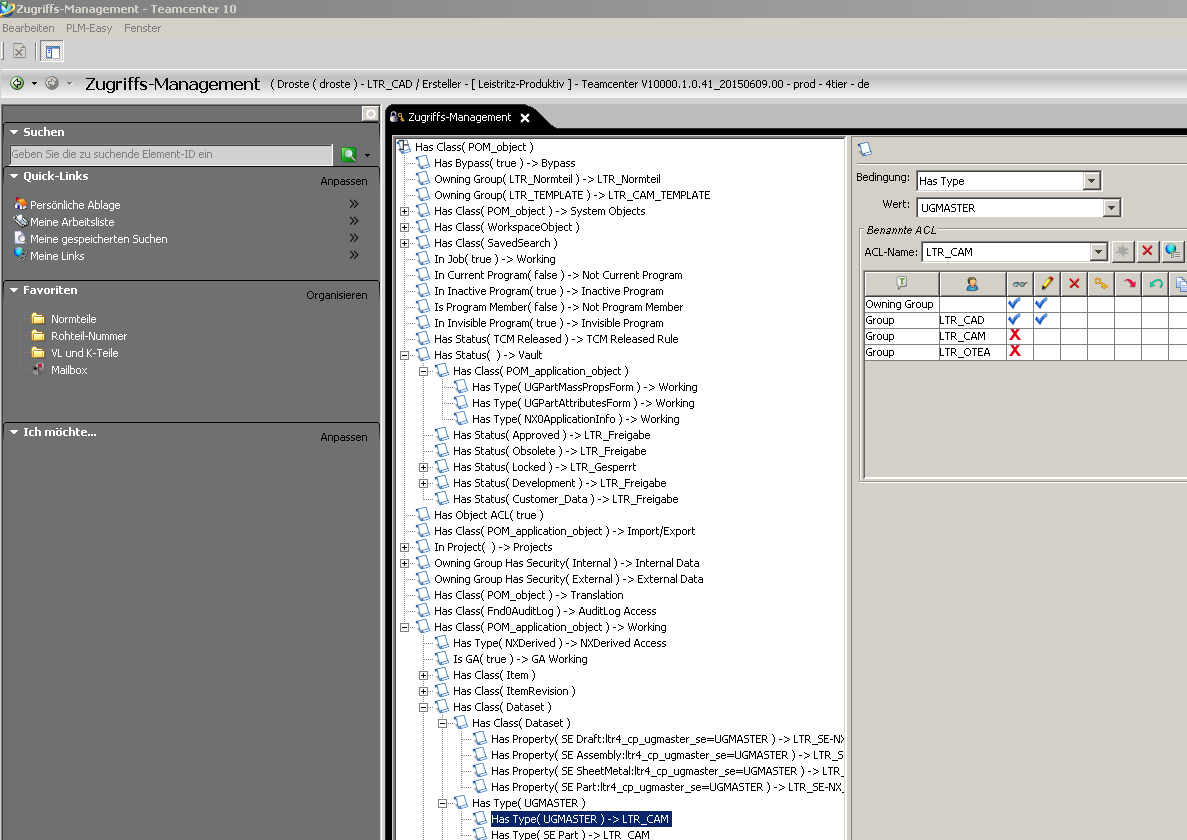Viewport: 1187px width, 840px height.
Task: Click the green search magnifier button
Action: click(349, 154)
